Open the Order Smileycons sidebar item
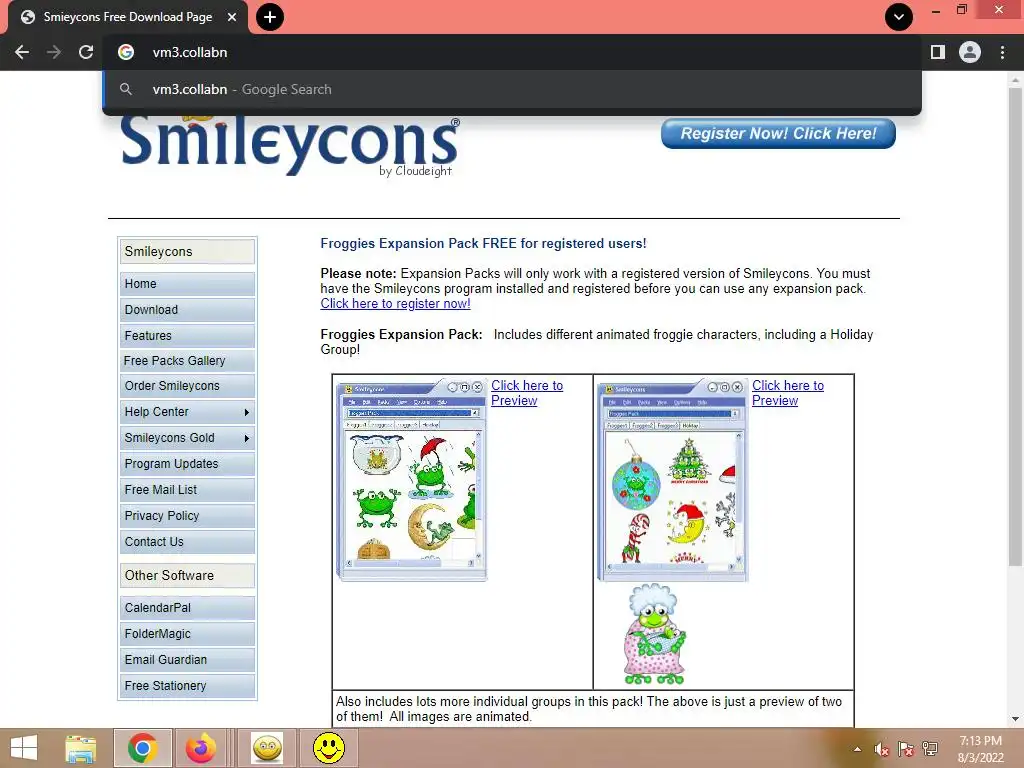 coord(187,386)
